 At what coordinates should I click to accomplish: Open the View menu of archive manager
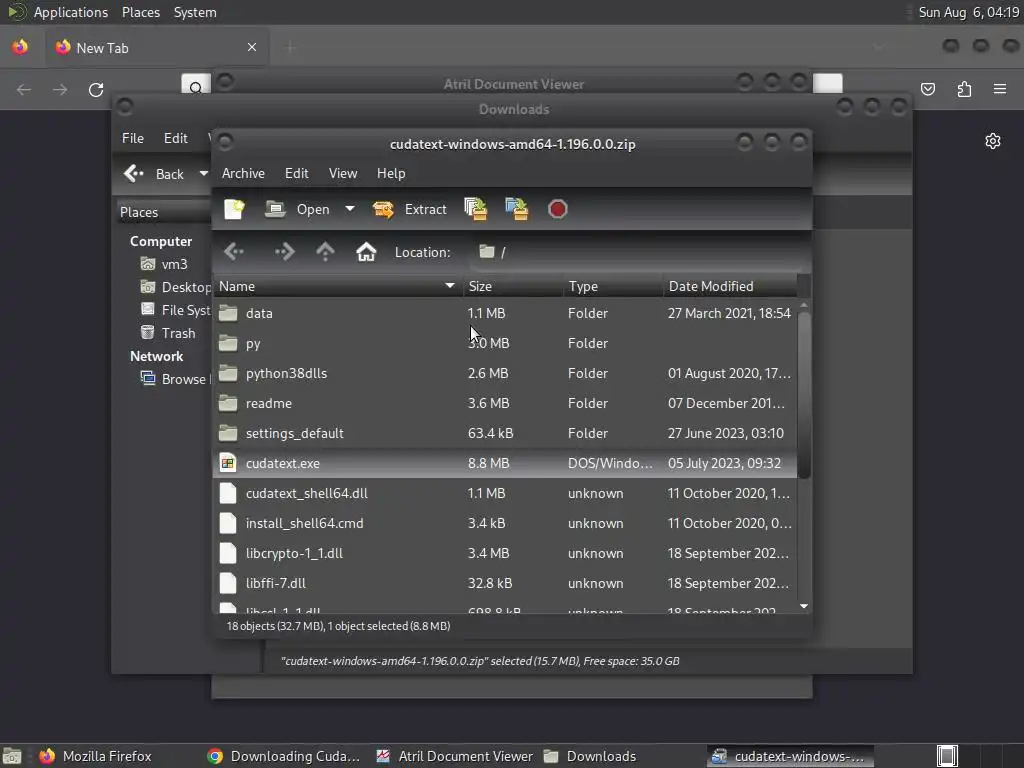[x=343, y=173]
